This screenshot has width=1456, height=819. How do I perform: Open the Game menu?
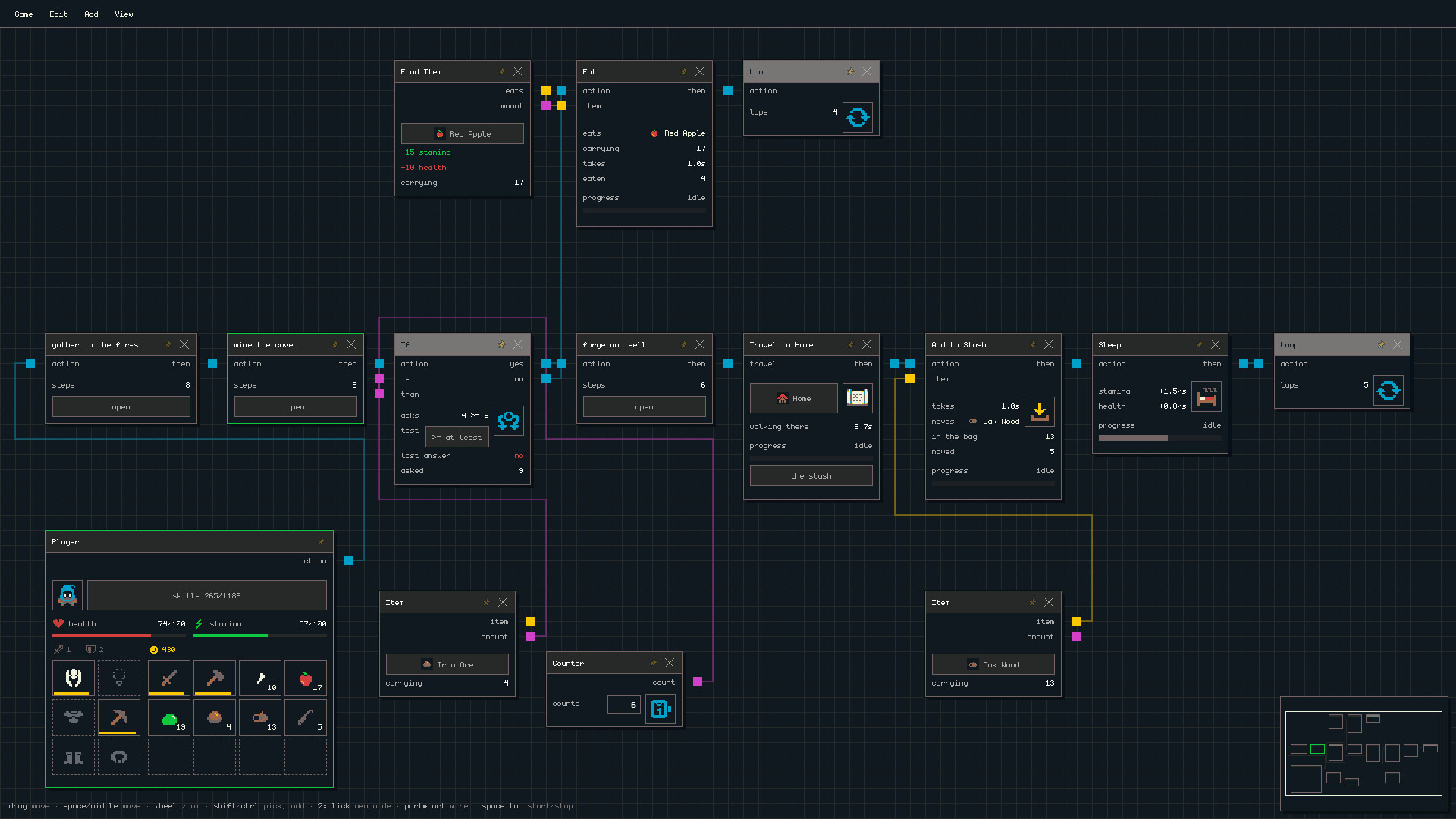(24, 14)
